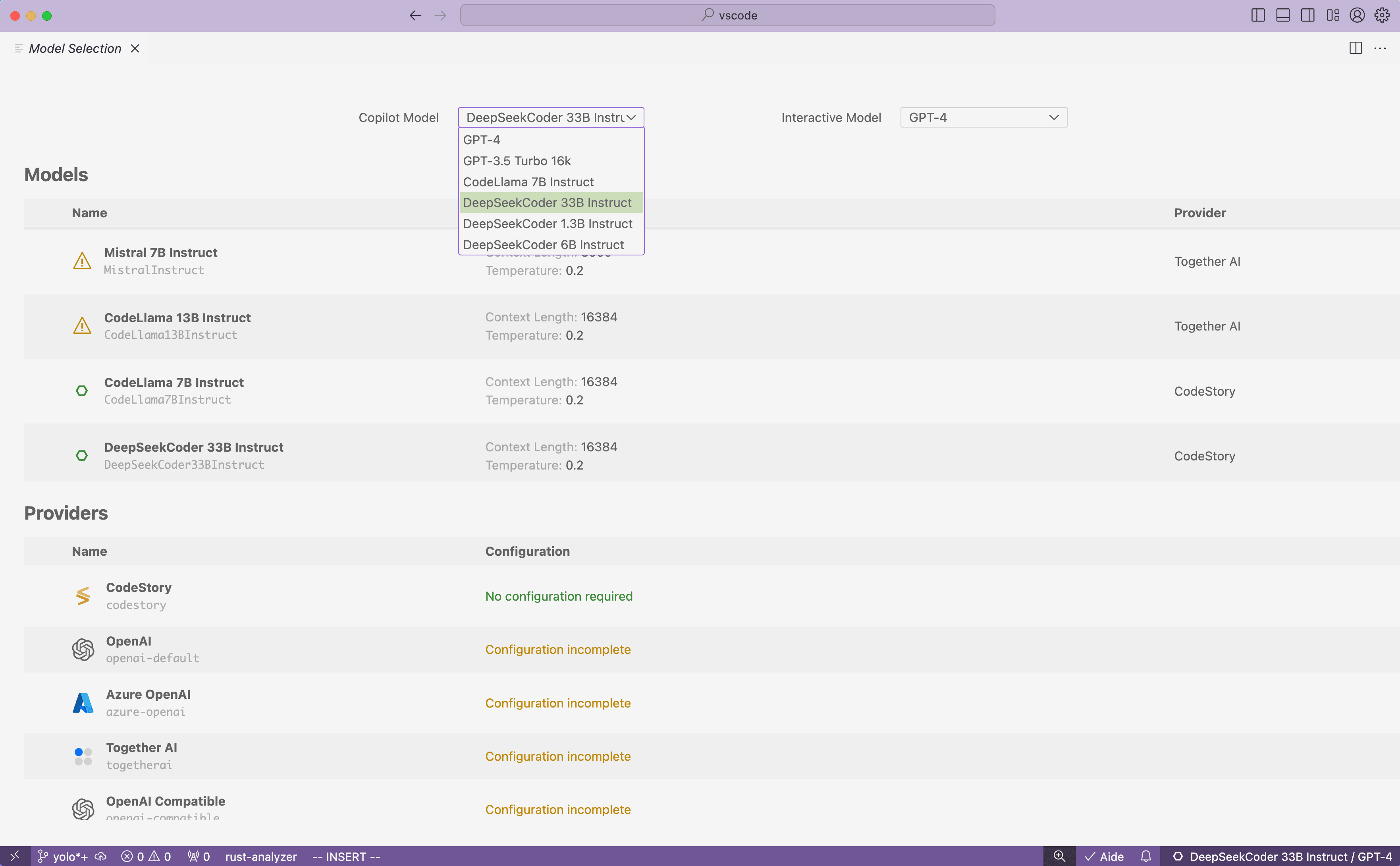This screenshot has height=866, width=1400.
Task: Click Context Length 16384 of CodeLlama 13B
Action: pos(551,317)
